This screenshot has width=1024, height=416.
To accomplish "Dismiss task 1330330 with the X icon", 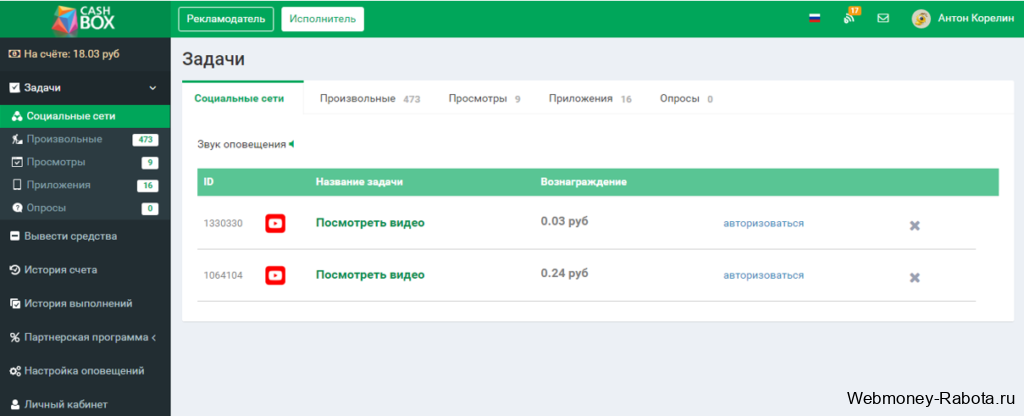I will (x=915, y=225).
